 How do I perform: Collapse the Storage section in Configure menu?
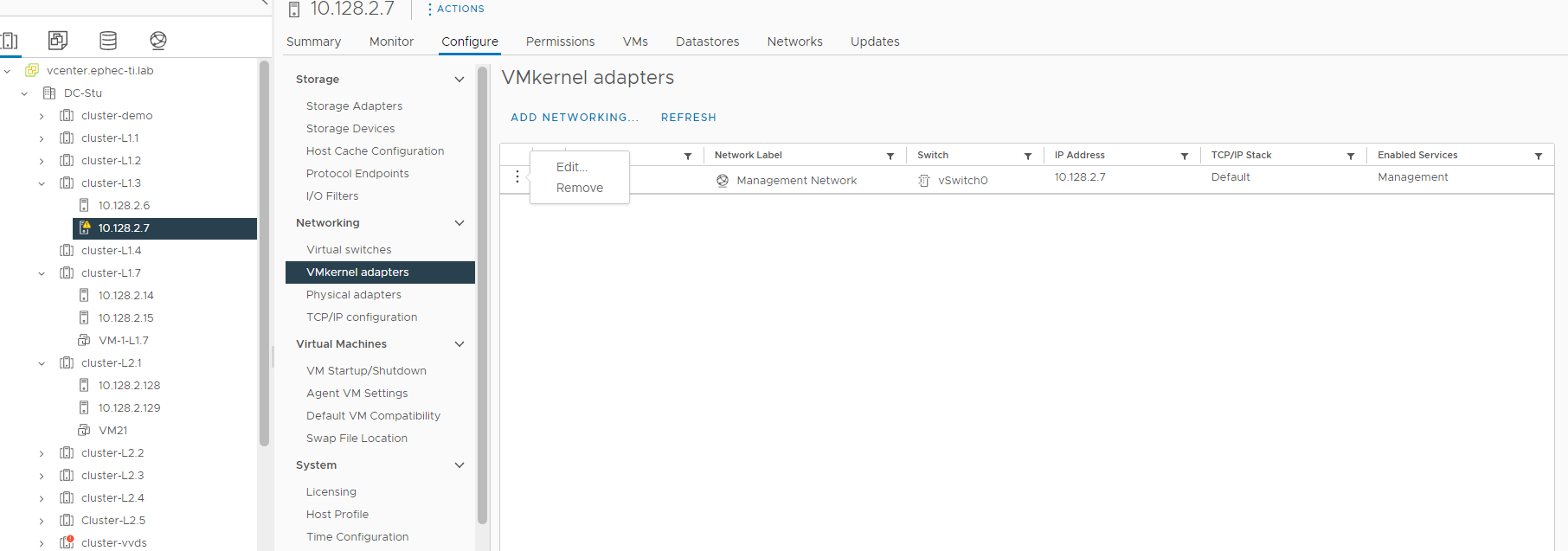point(459,79)
